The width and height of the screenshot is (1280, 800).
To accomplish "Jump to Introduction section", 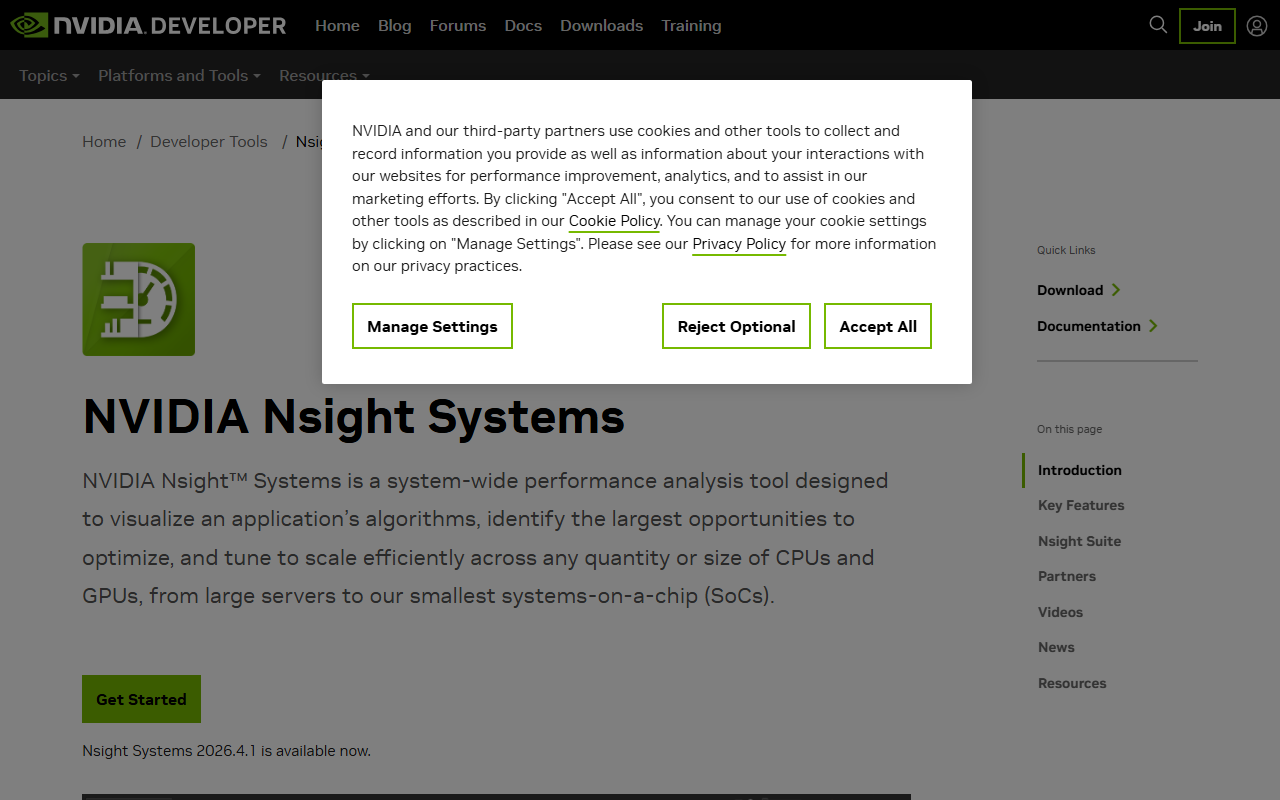I will [1080, 470].
